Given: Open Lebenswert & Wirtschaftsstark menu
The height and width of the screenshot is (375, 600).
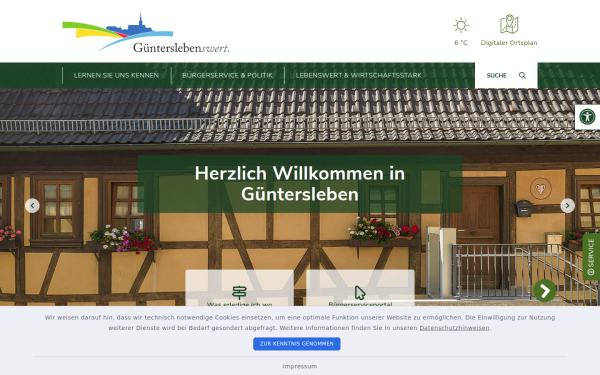Looking at the screenshot, I should pyautogui.click(x=359, y=75).
